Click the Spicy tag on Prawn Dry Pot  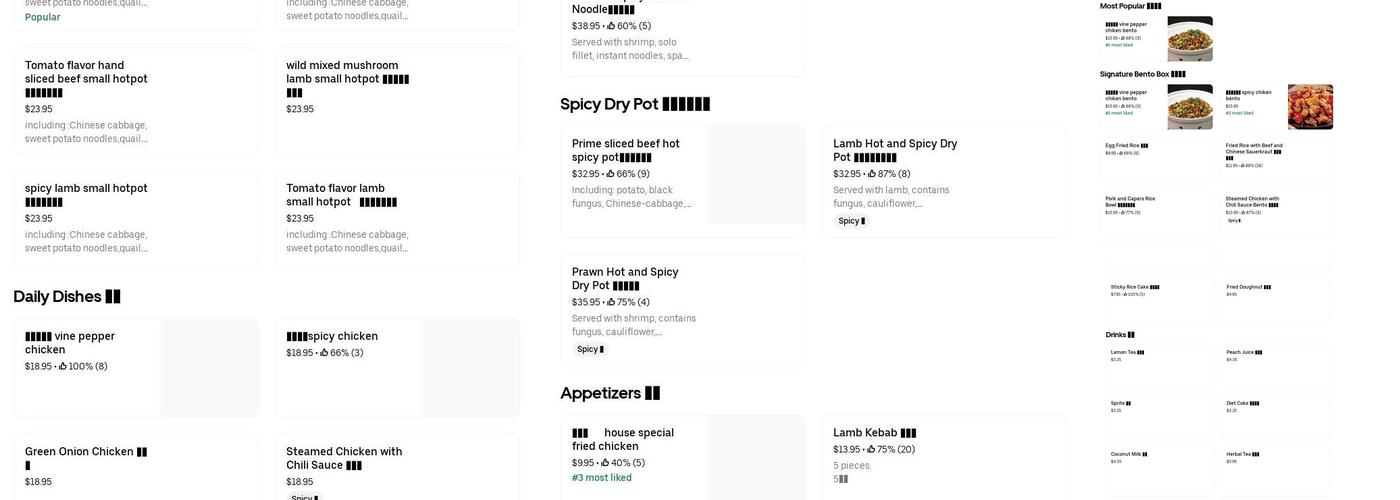tap(590, 349)
